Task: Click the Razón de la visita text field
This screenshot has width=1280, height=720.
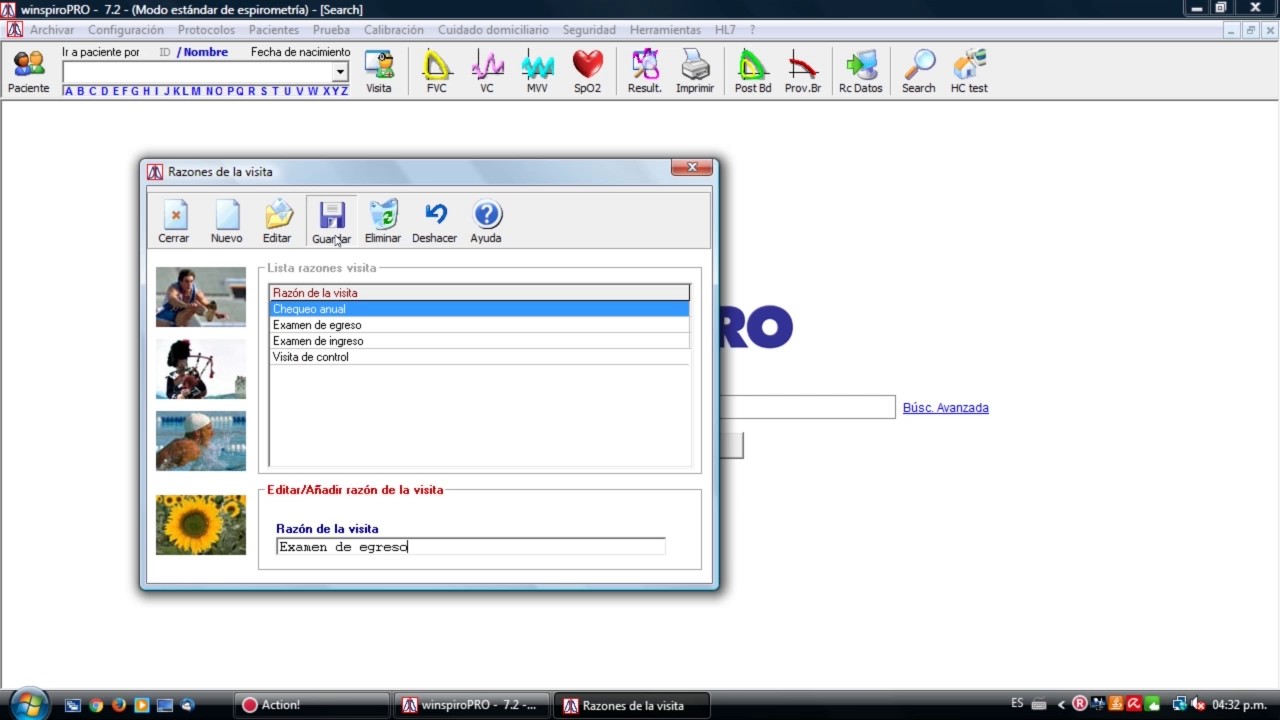Action: (x=471, y=547)
